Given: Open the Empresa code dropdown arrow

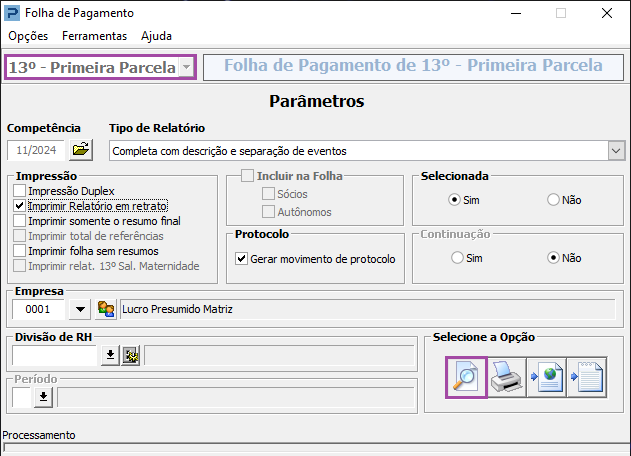Looking at the screenshot, I should [x=80, y=310].
